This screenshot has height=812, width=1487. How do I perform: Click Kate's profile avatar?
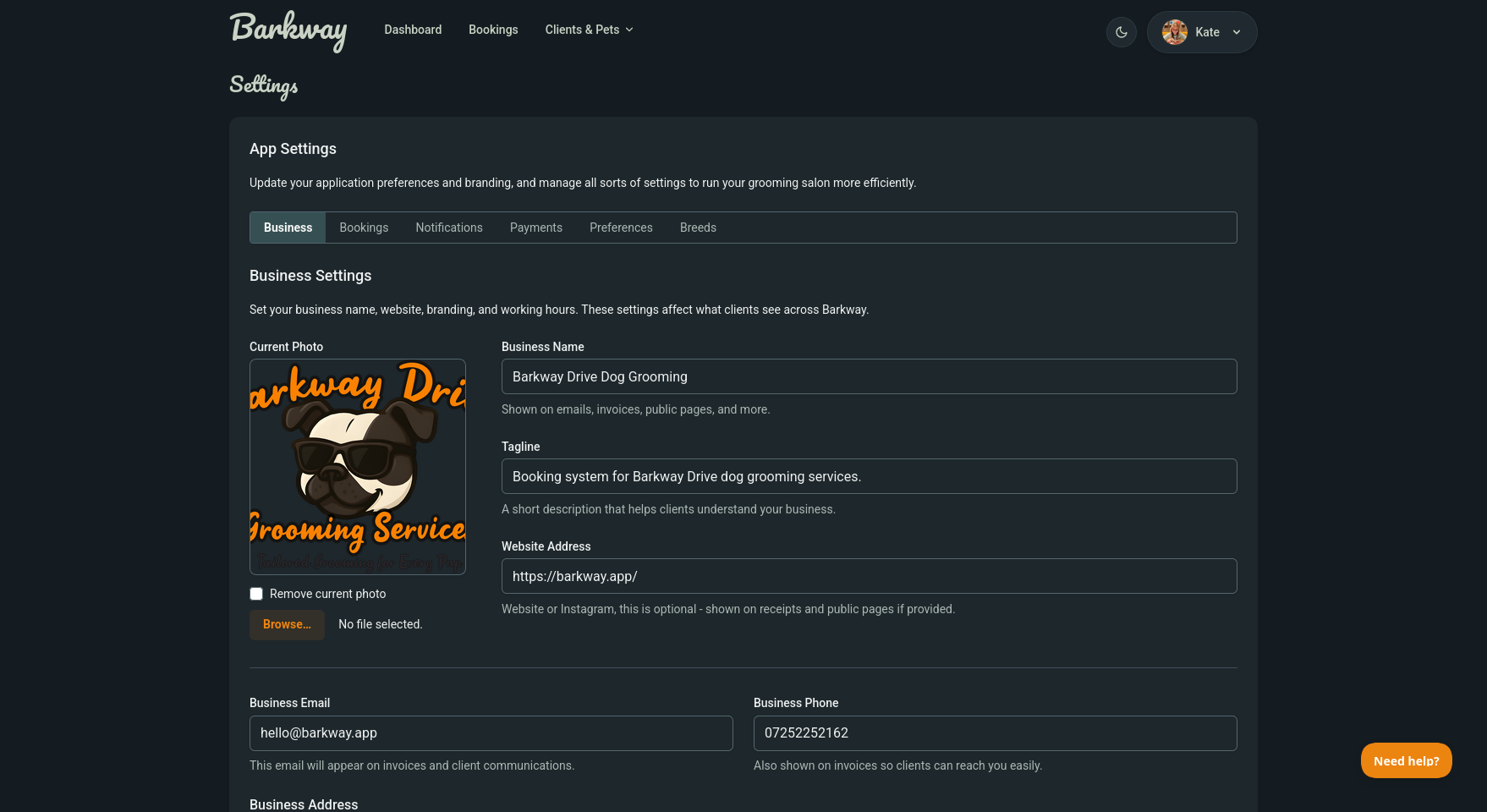[x=1174, y=32]
